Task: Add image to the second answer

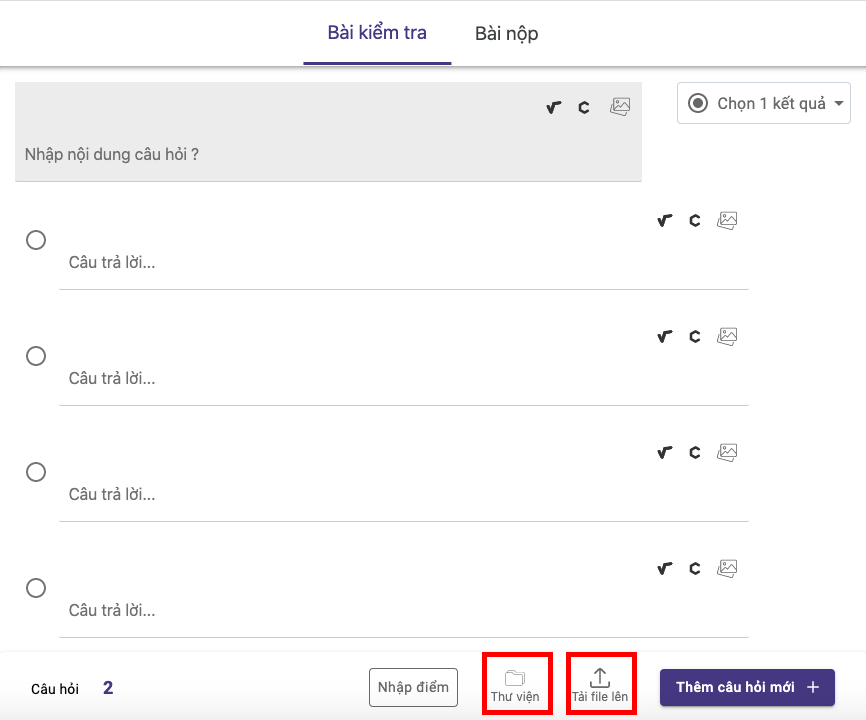Action: click(x=727, y=337)
